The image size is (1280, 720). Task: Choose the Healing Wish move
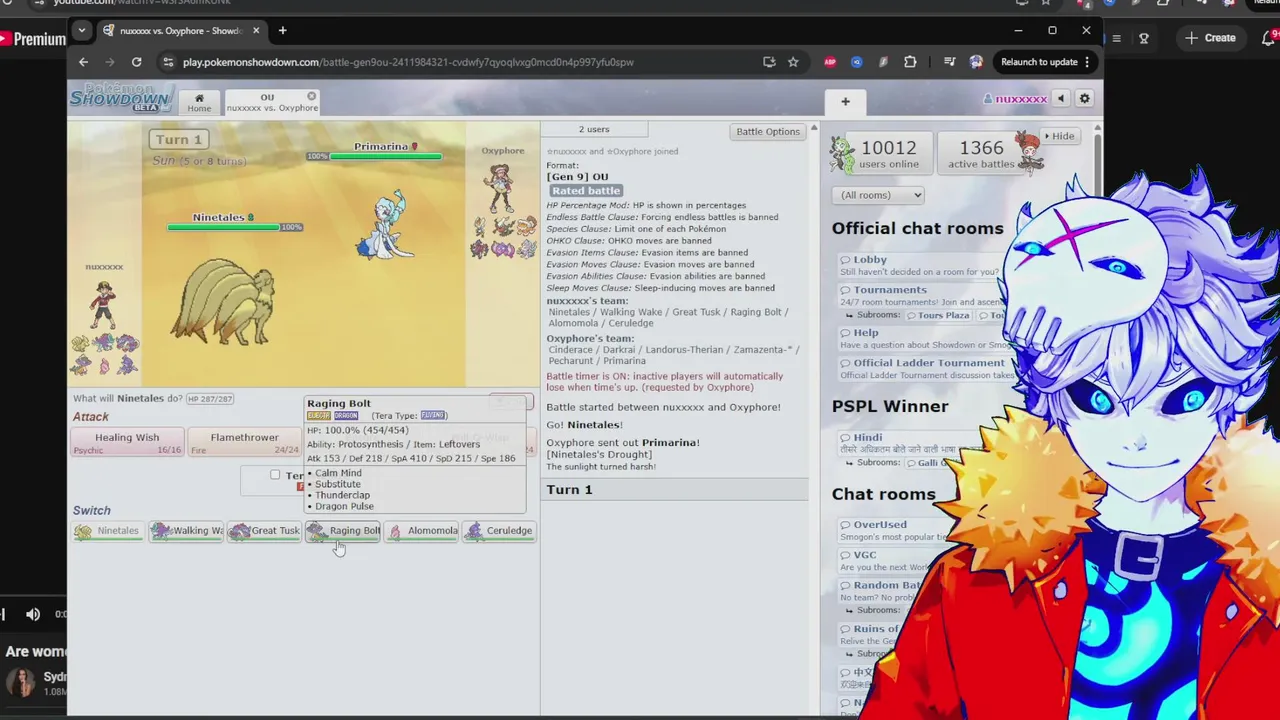click(x=127, y=442)
